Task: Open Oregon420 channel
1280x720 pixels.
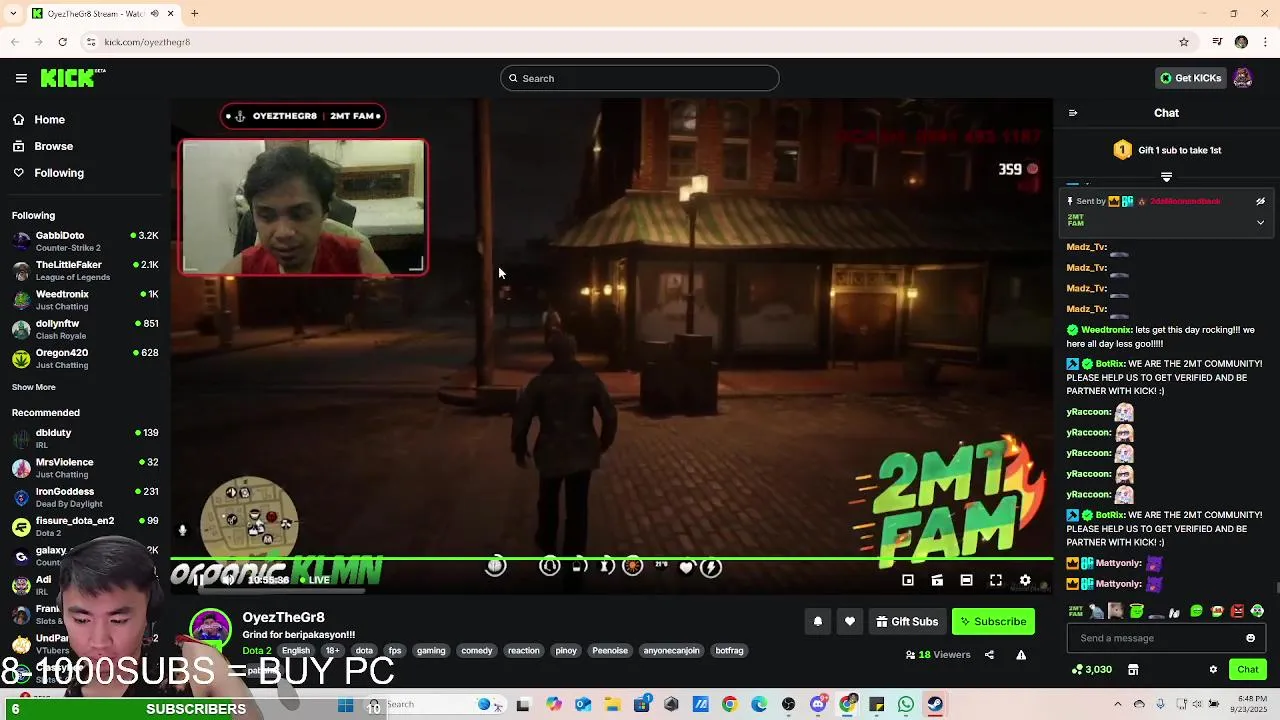Action: pos(85,358)
